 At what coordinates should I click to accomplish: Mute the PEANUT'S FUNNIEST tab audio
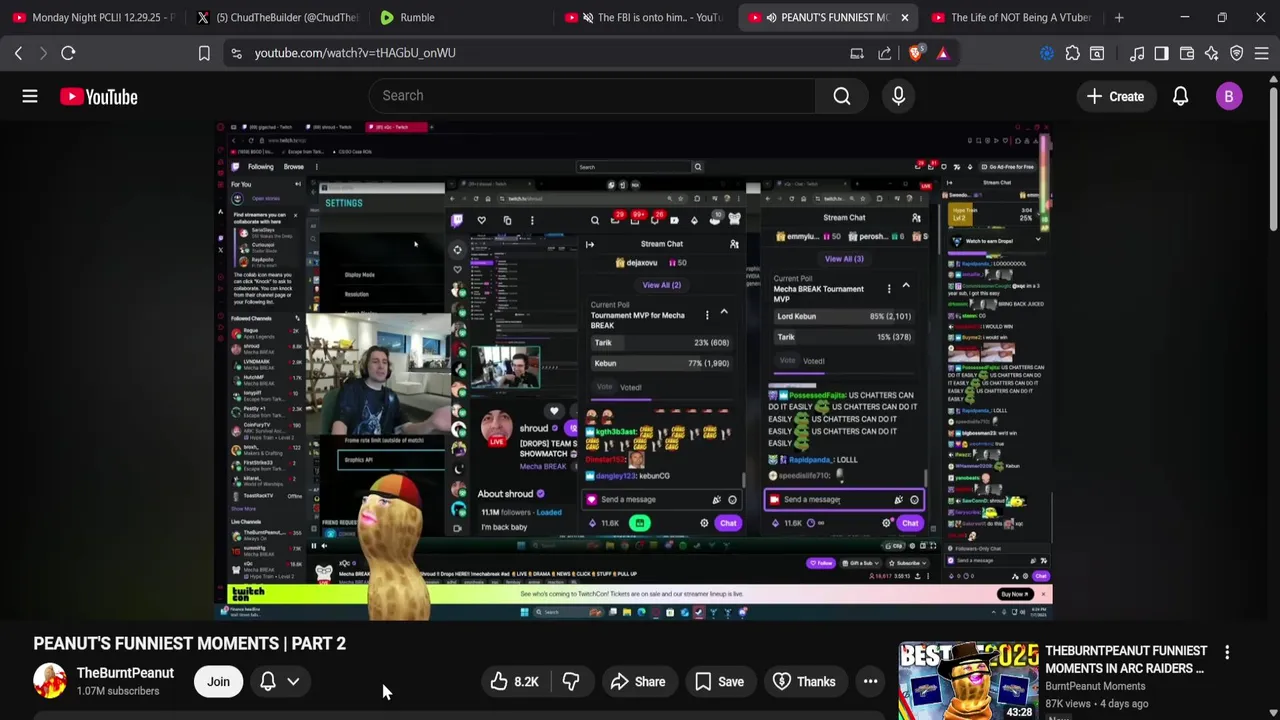click(x=771, y=17)
